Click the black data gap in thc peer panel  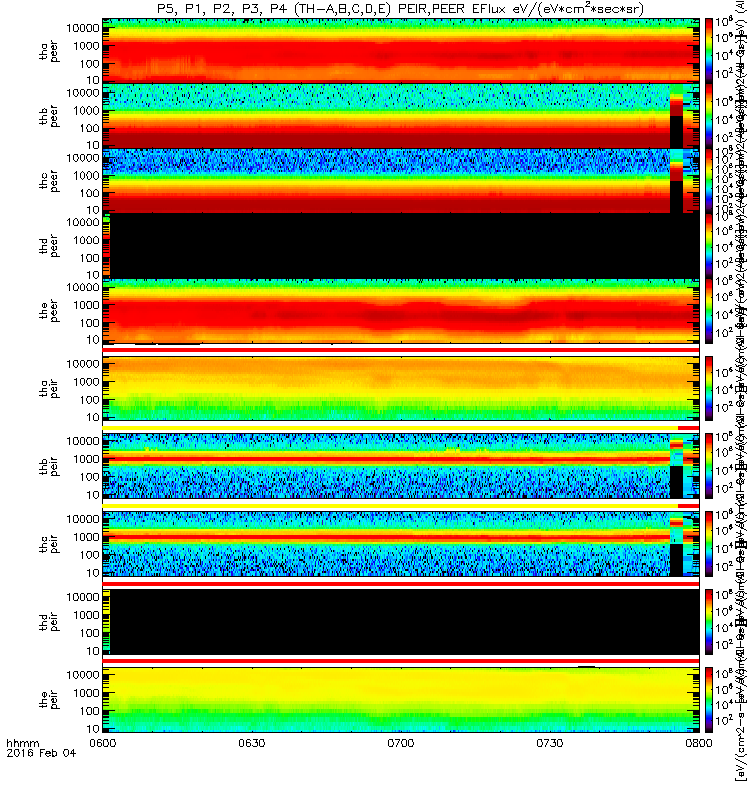click(x=676, y=196)
